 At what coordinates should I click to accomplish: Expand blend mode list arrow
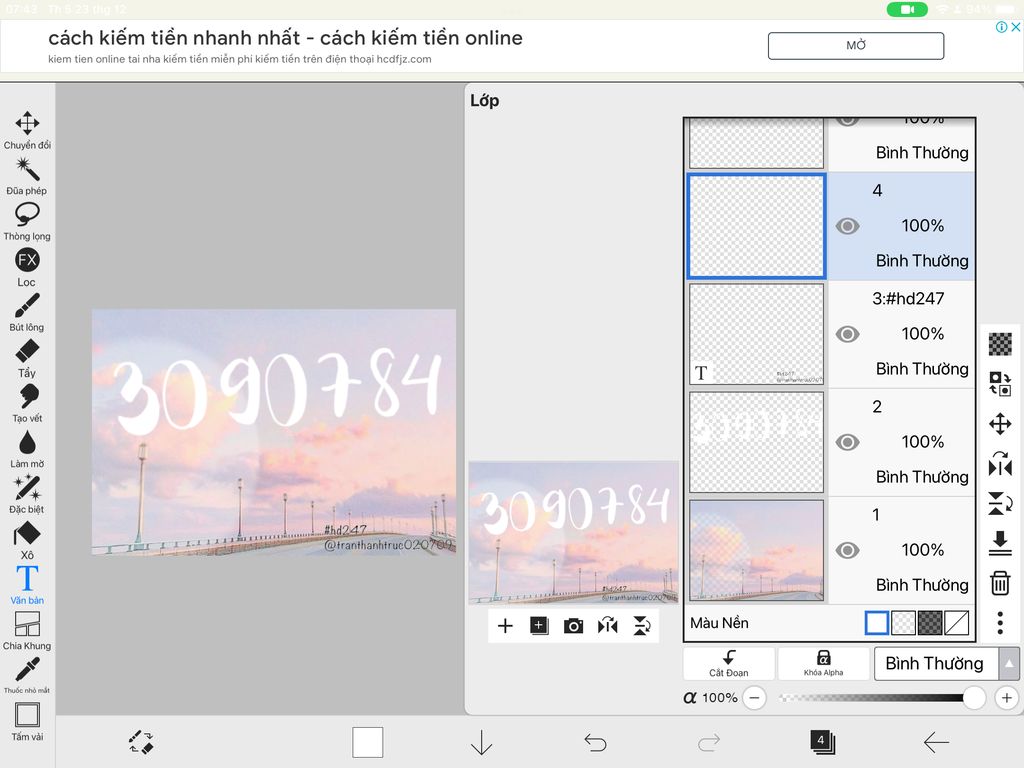(x=1009, y=664)
